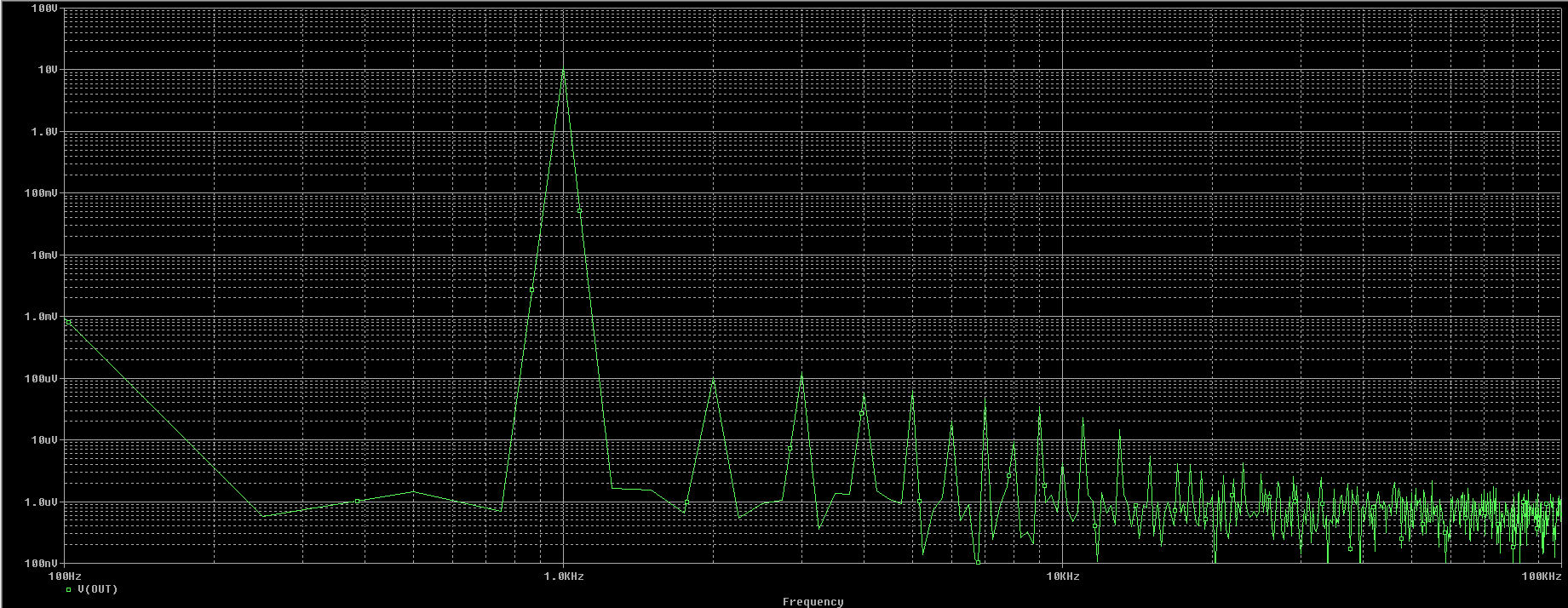Click the green V(OUT) legend marker square
Viewport: 1568px width, 608px height.
pos(68,589)
